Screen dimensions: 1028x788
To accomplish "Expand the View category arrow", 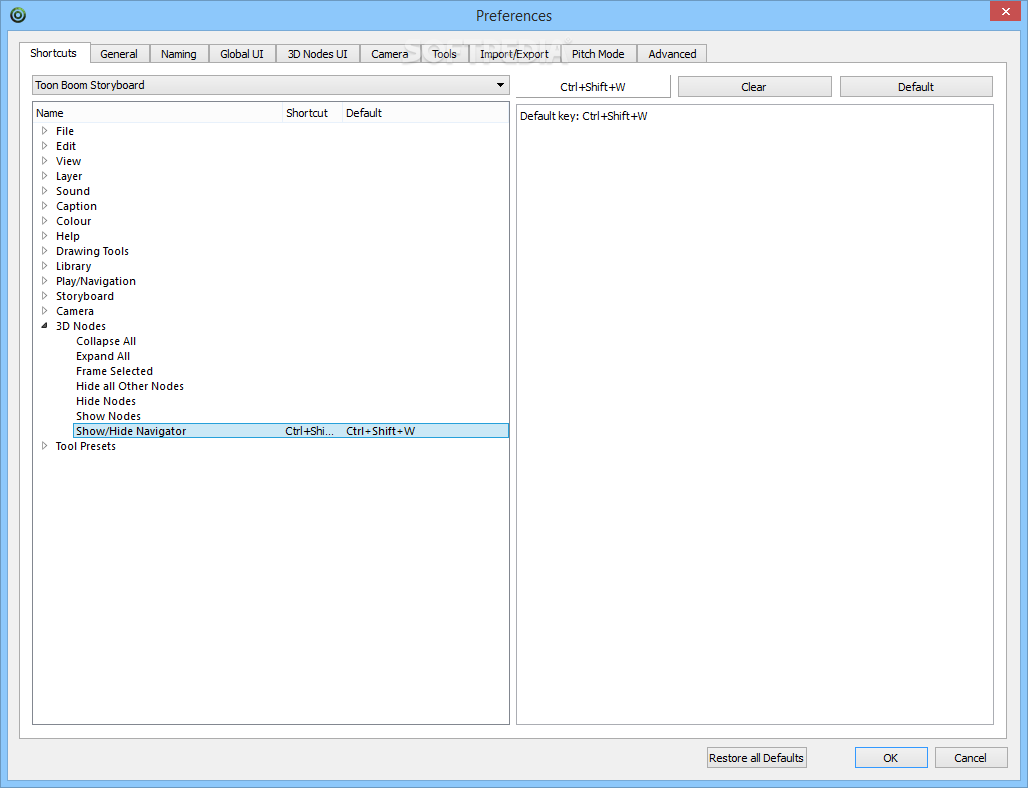I will 45,161.
